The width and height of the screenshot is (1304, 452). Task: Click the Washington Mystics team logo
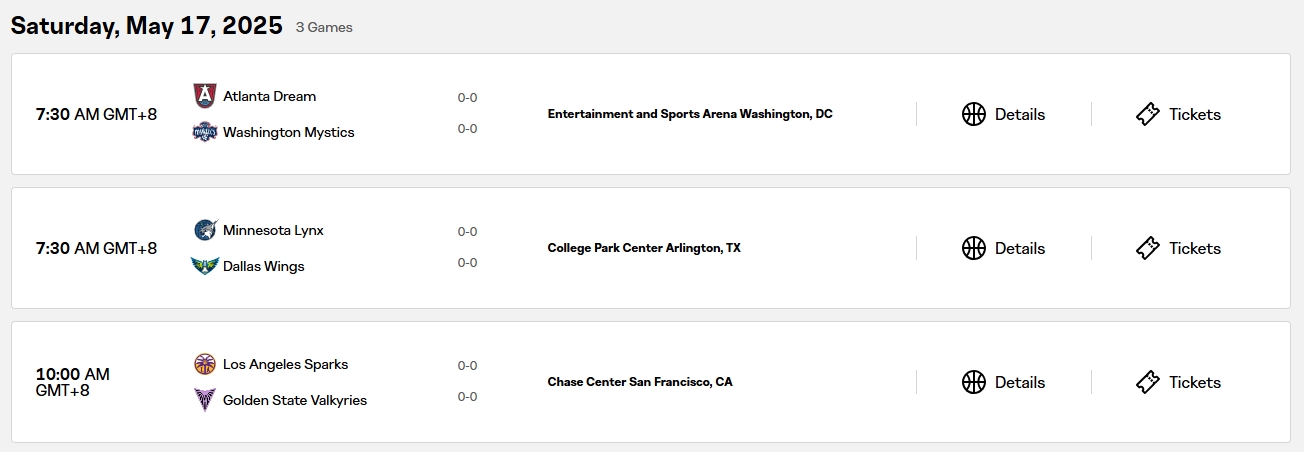pos(204,132)
